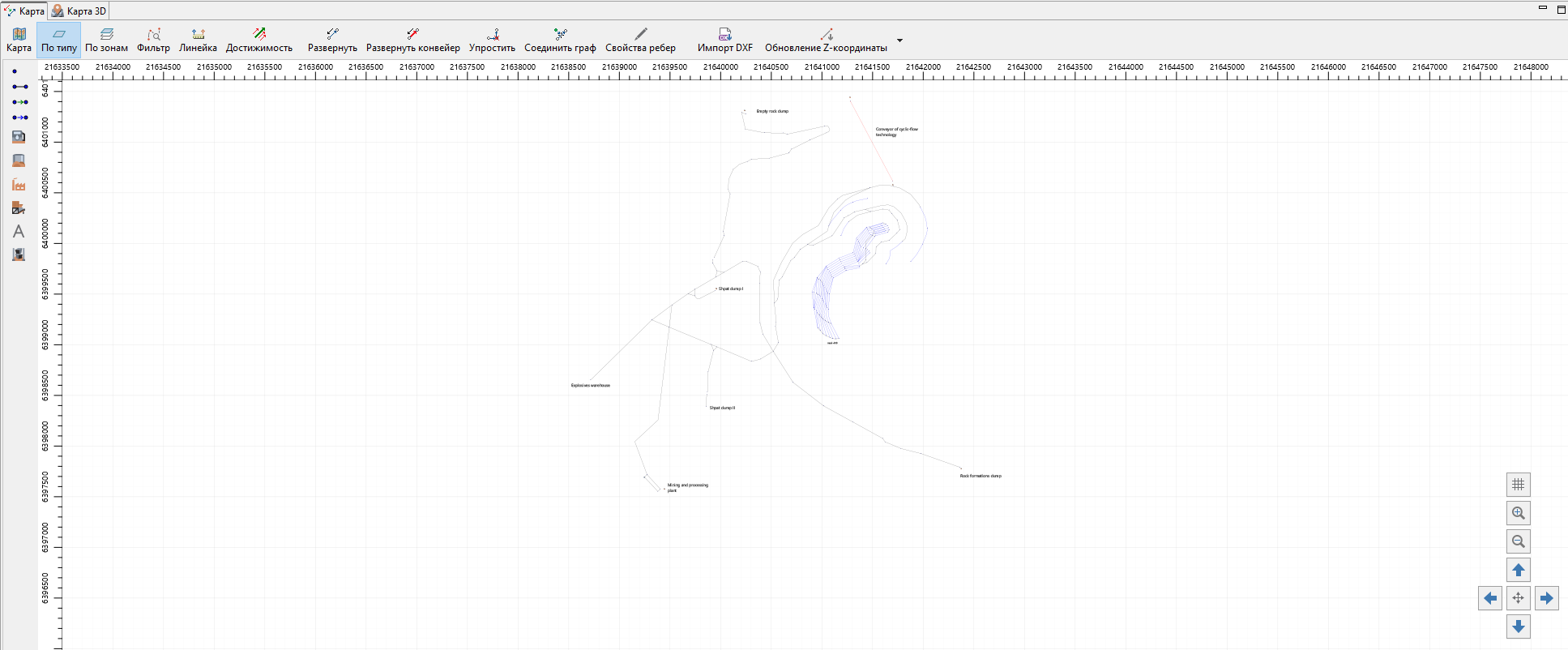This screenshot has height=650, width=1568.
Task: Pan map left with the left arrow
Action: tap(1489, 598)
